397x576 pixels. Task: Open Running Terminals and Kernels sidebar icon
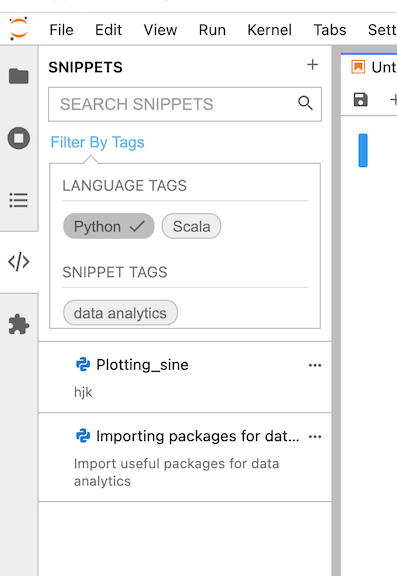tap(19, 138)
